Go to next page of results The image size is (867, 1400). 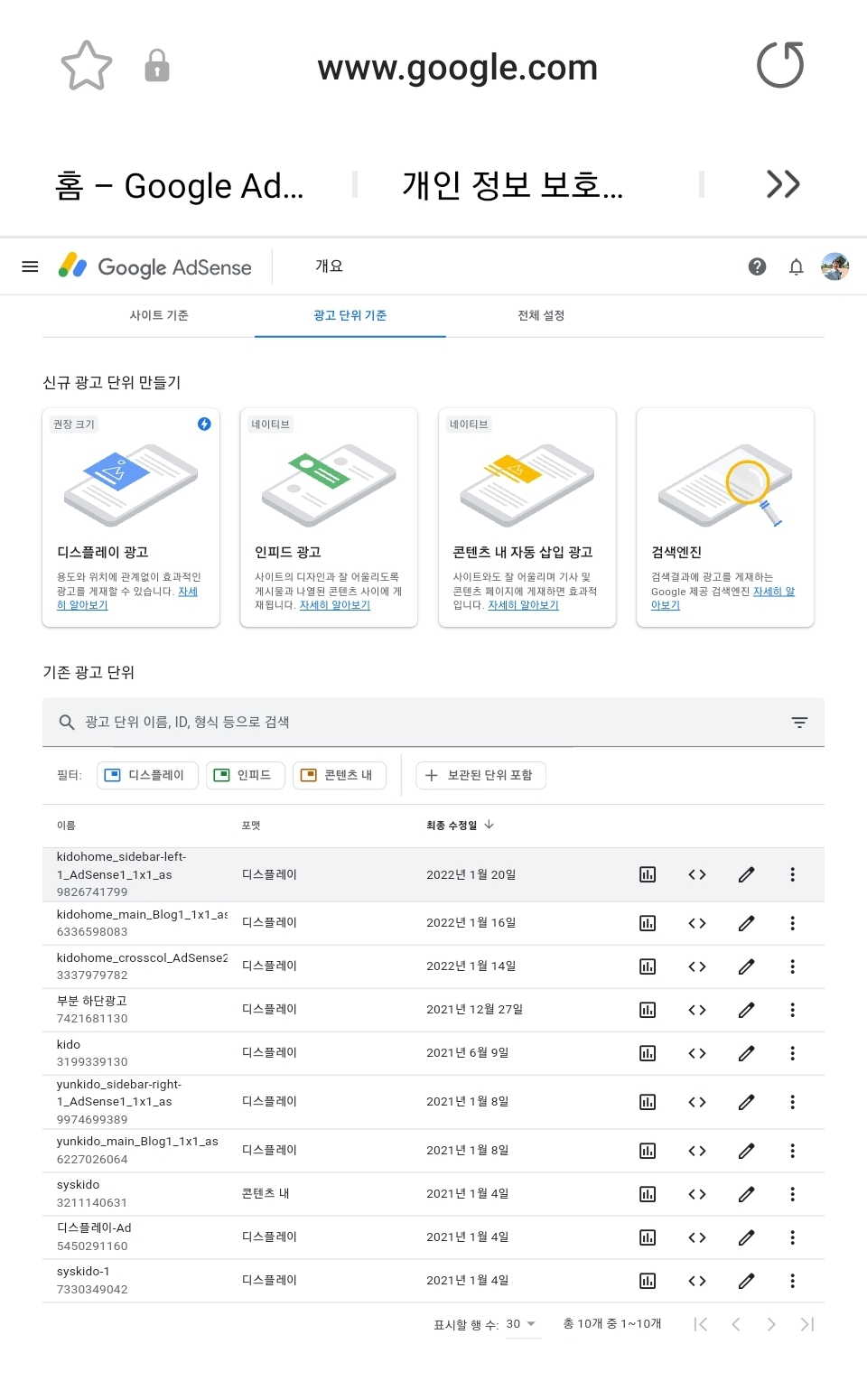pyautogui.click(x=771, y=1324)
